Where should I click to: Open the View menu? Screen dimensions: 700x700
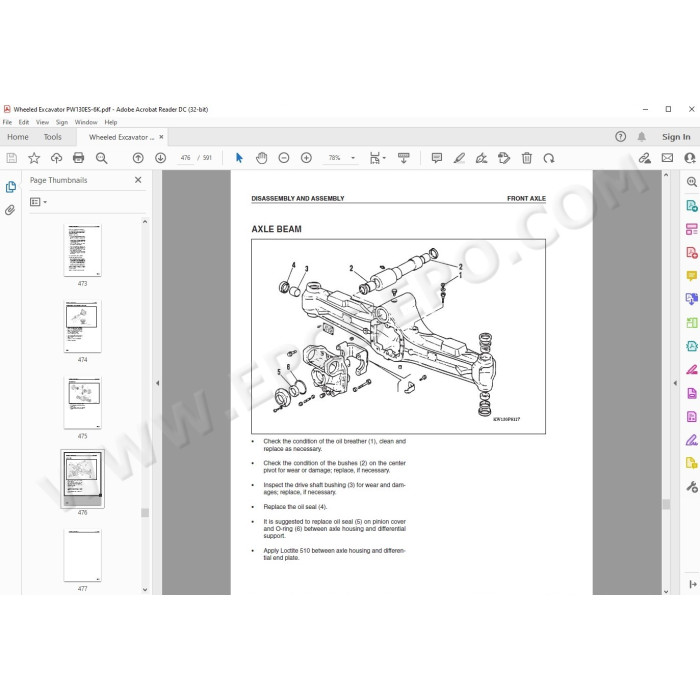click(x=42, y=122)
